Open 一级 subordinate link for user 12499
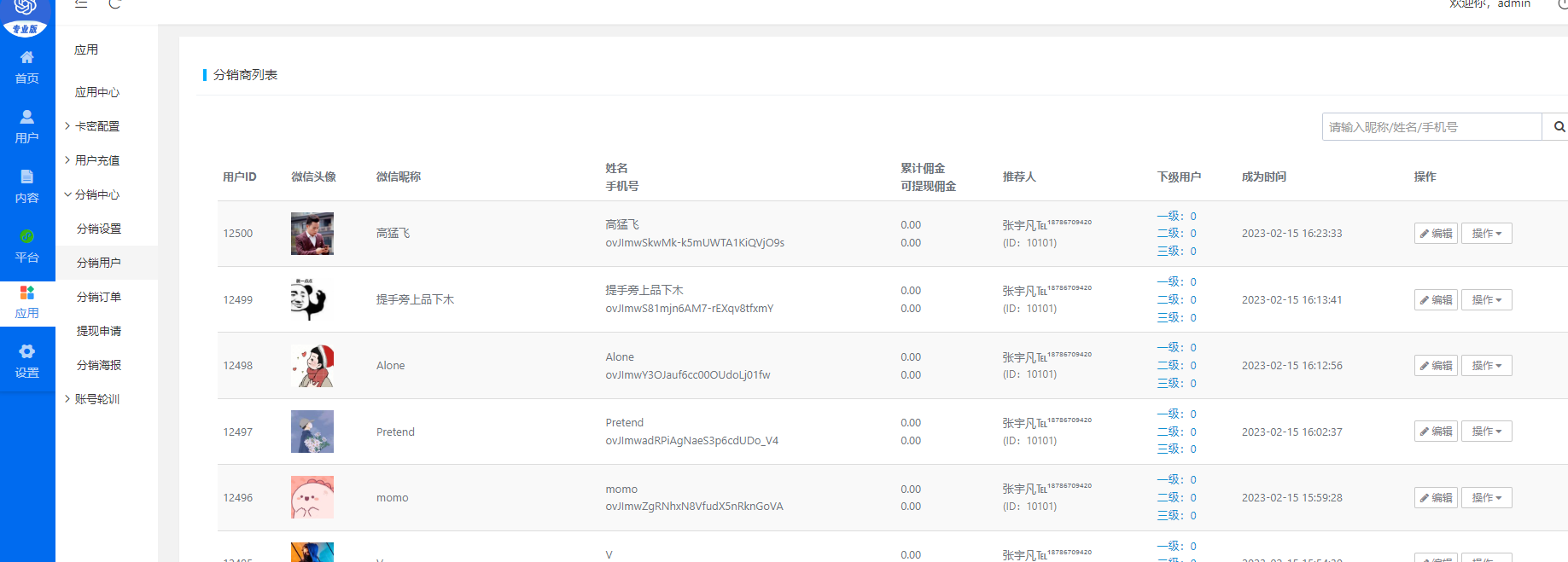The height and width of the screenshot is (562, 1568). pyautogui.click(x=1177, y=282)
